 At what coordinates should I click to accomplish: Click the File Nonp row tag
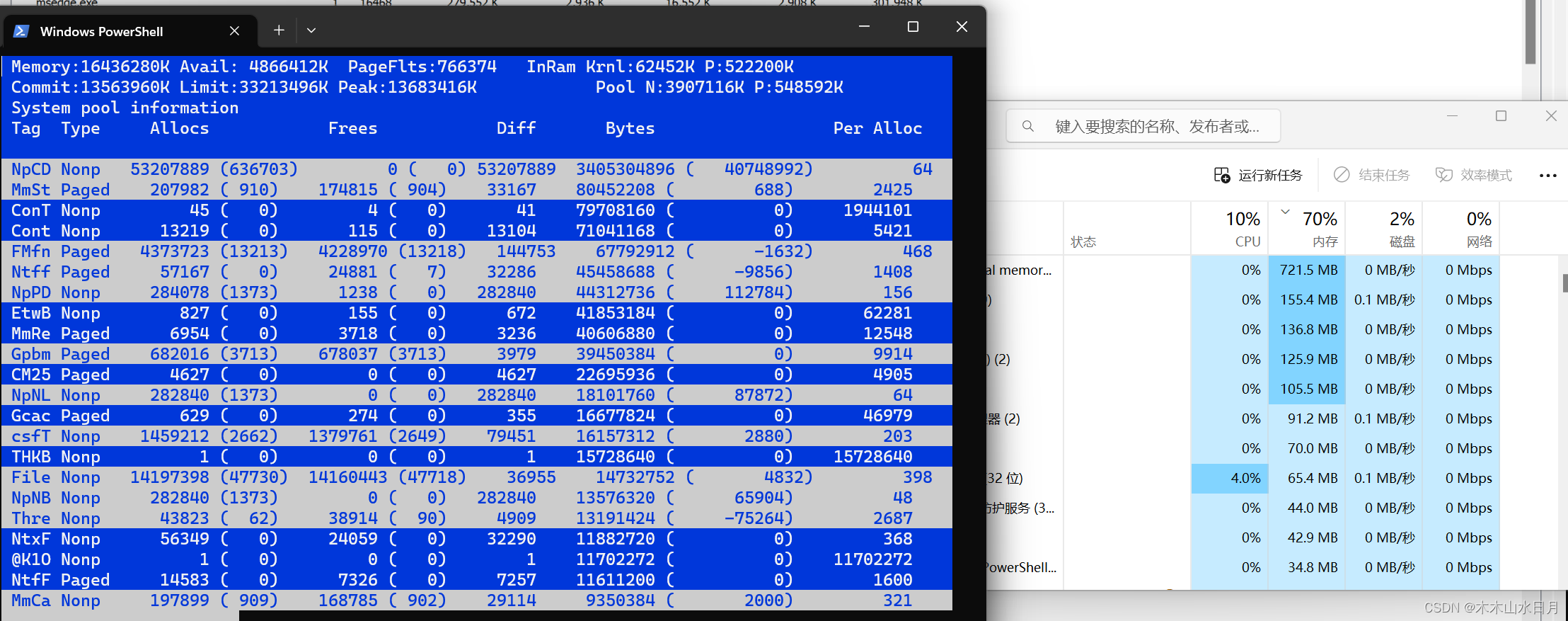click(x=31, y=477)
